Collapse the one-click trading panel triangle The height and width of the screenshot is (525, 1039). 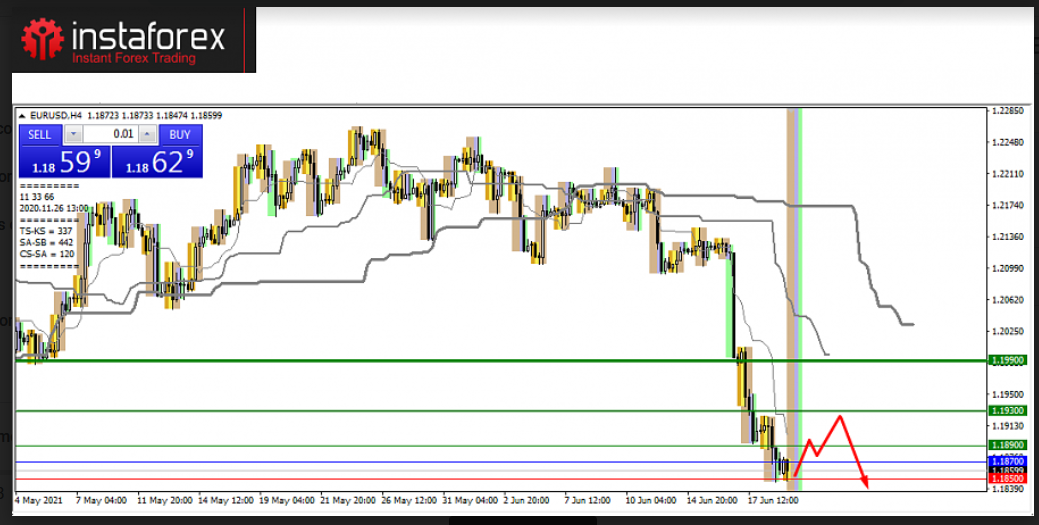pos(23,116)
